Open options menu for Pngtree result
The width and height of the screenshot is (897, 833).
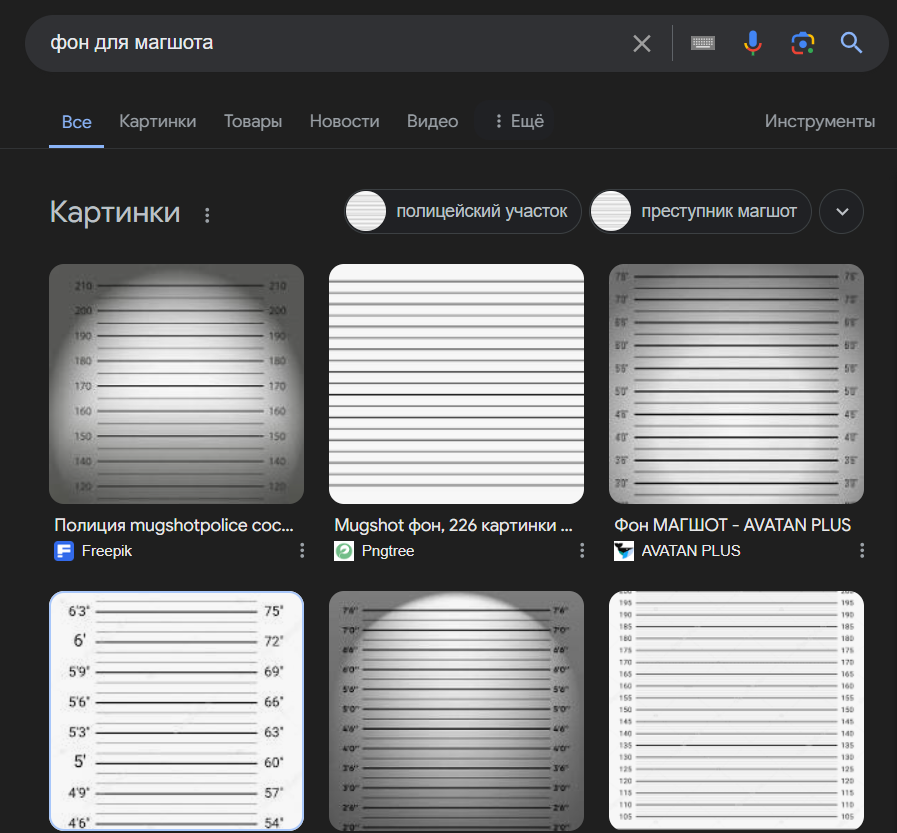[582, 550]
